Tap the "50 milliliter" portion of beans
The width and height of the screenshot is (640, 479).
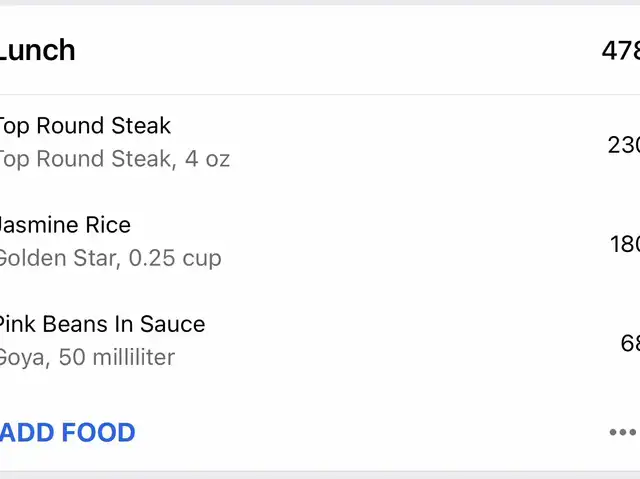[x=117, y=357]
